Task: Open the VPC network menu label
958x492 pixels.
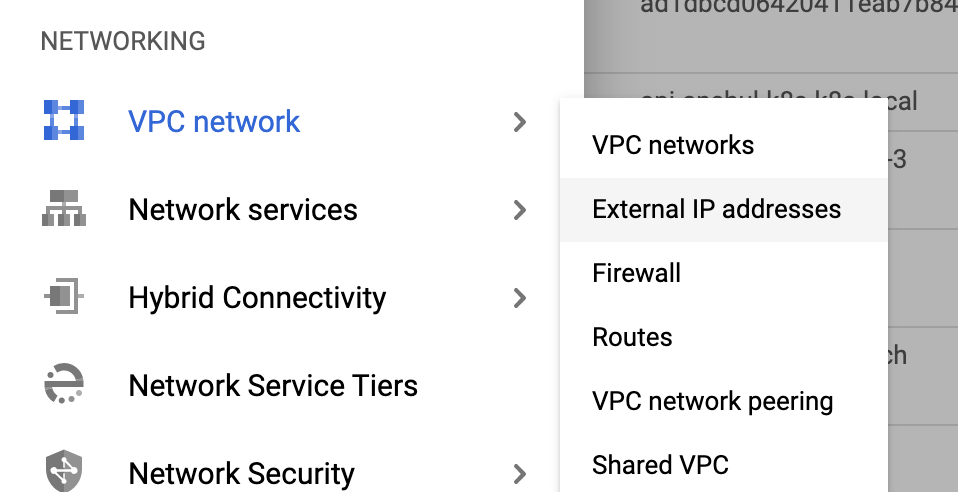Action: click(214, 122)
